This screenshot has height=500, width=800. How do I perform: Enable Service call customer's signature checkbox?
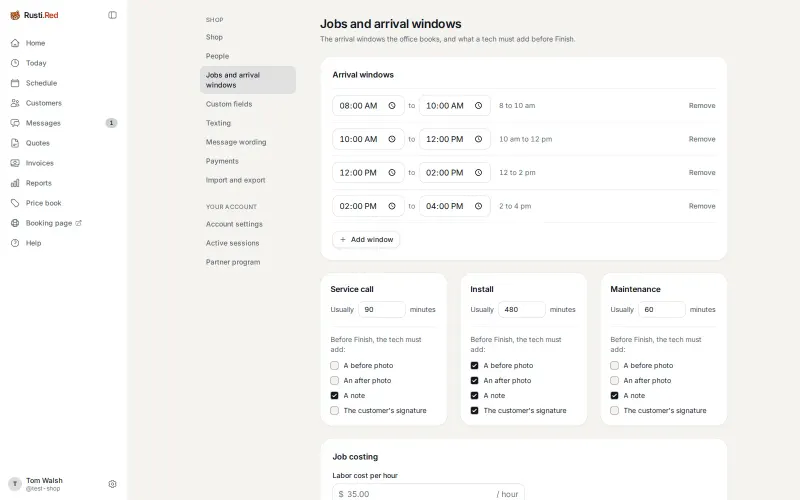(334, 410)
